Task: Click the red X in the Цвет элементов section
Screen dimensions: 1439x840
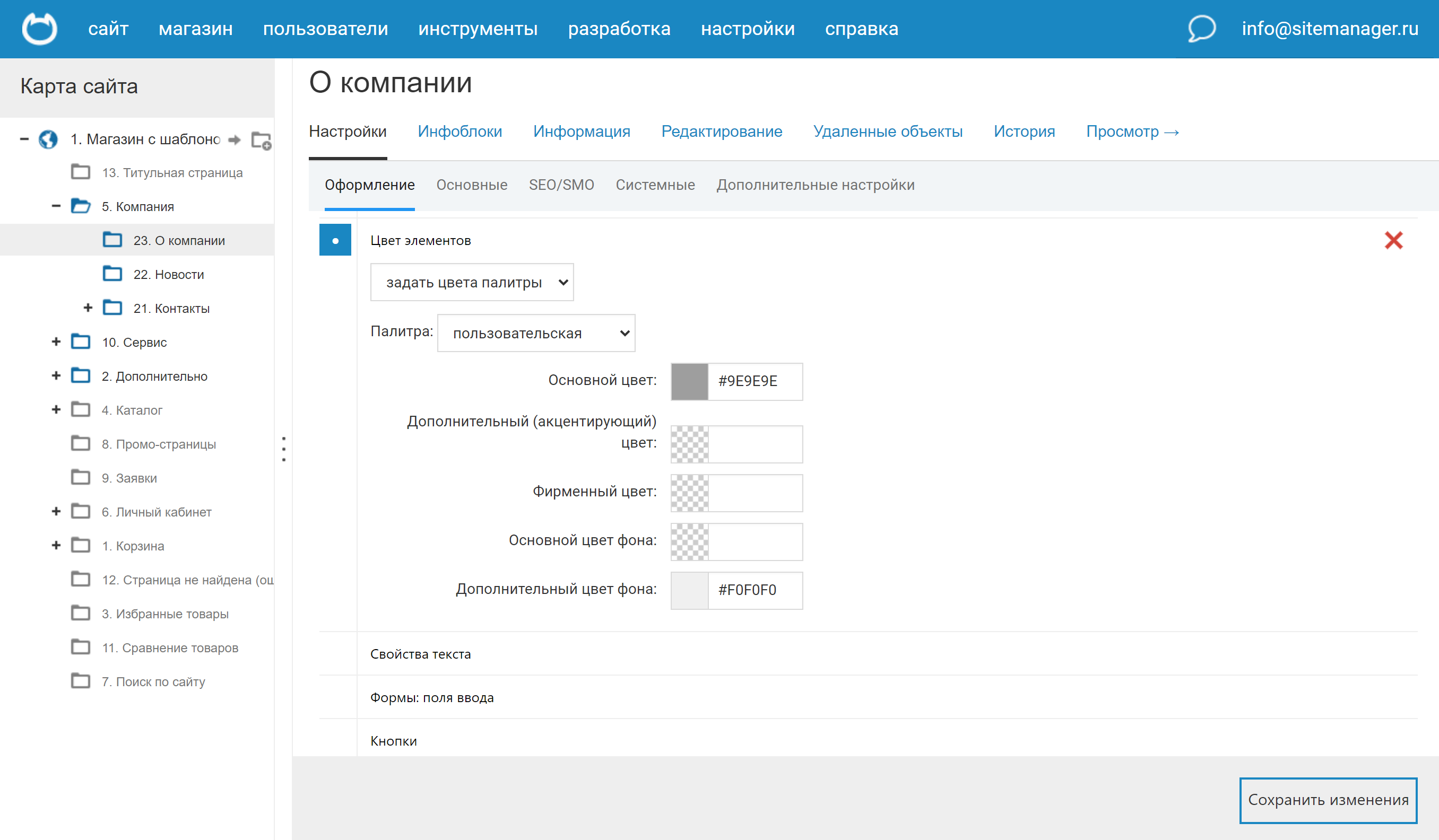Action: tap(1393, 240)
